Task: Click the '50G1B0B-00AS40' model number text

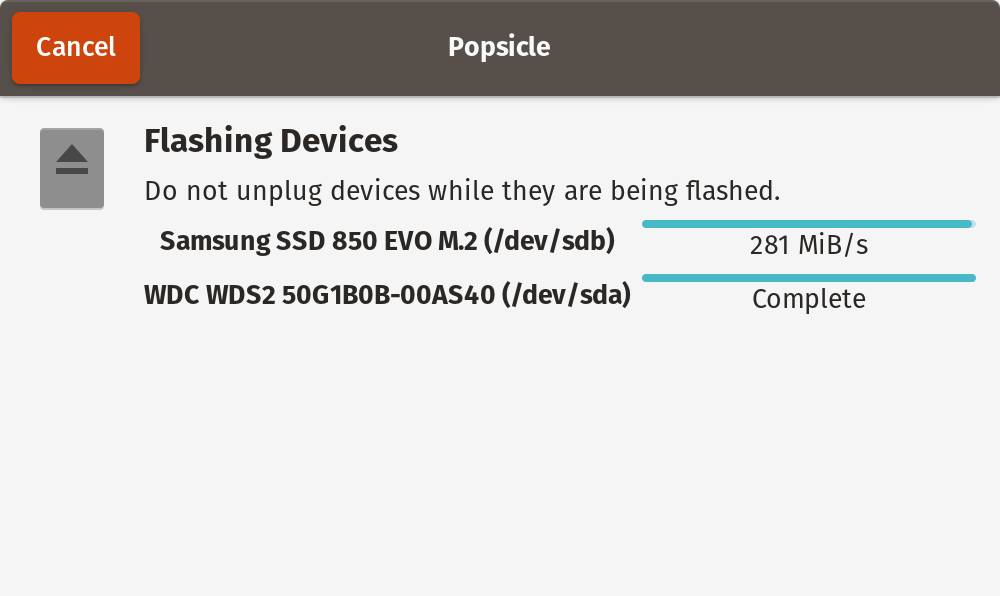Action: coord(389,295)
